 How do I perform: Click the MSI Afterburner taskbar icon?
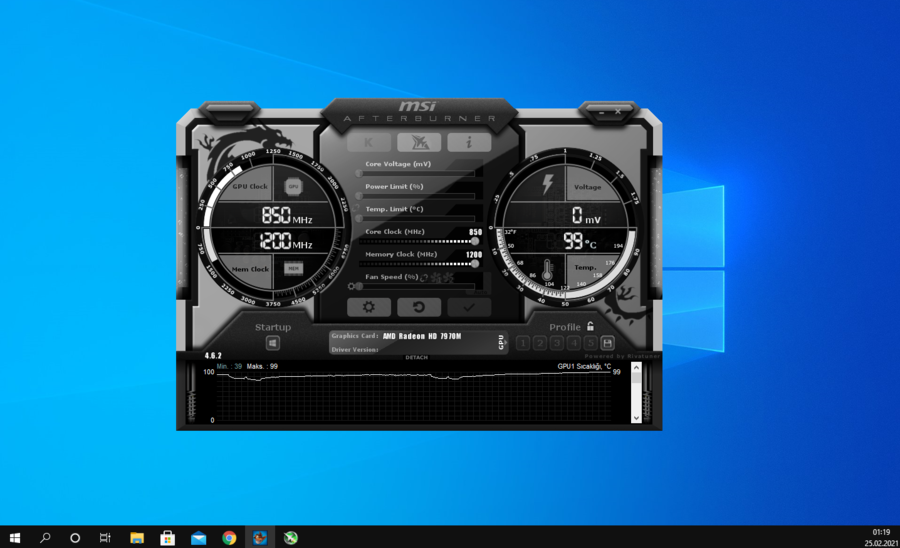(x=260, y=538)
